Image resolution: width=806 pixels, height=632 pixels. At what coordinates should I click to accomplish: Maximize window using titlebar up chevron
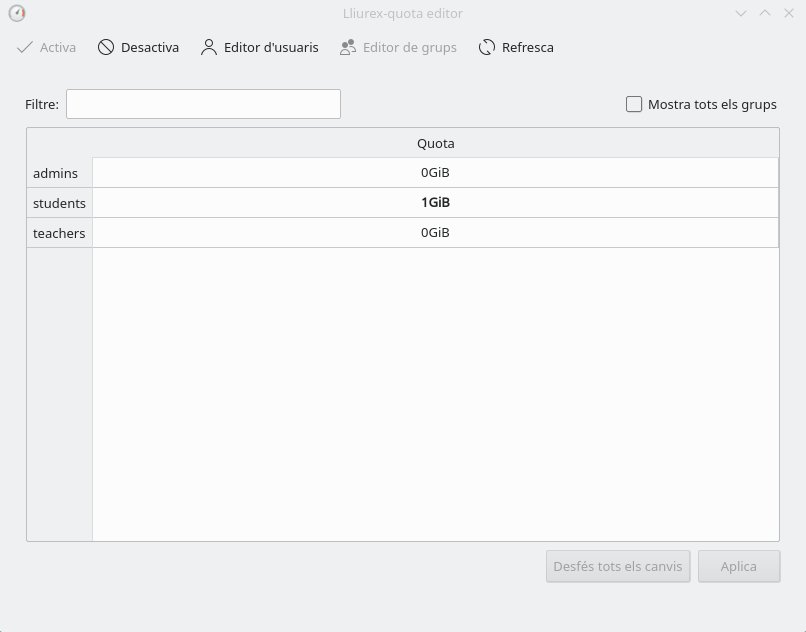[765, 13]
